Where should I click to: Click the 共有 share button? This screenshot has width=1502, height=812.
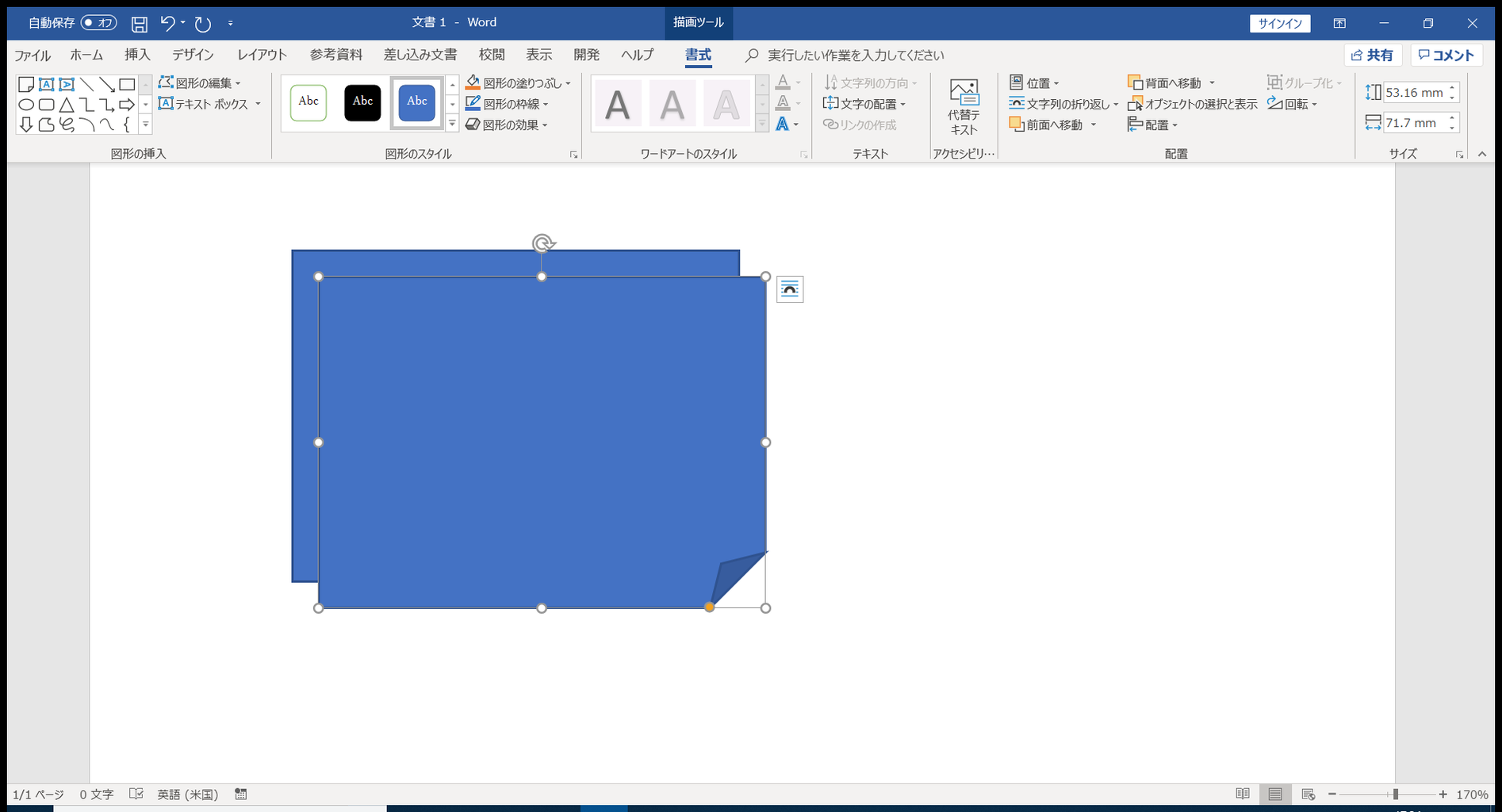click(1373, 55)
